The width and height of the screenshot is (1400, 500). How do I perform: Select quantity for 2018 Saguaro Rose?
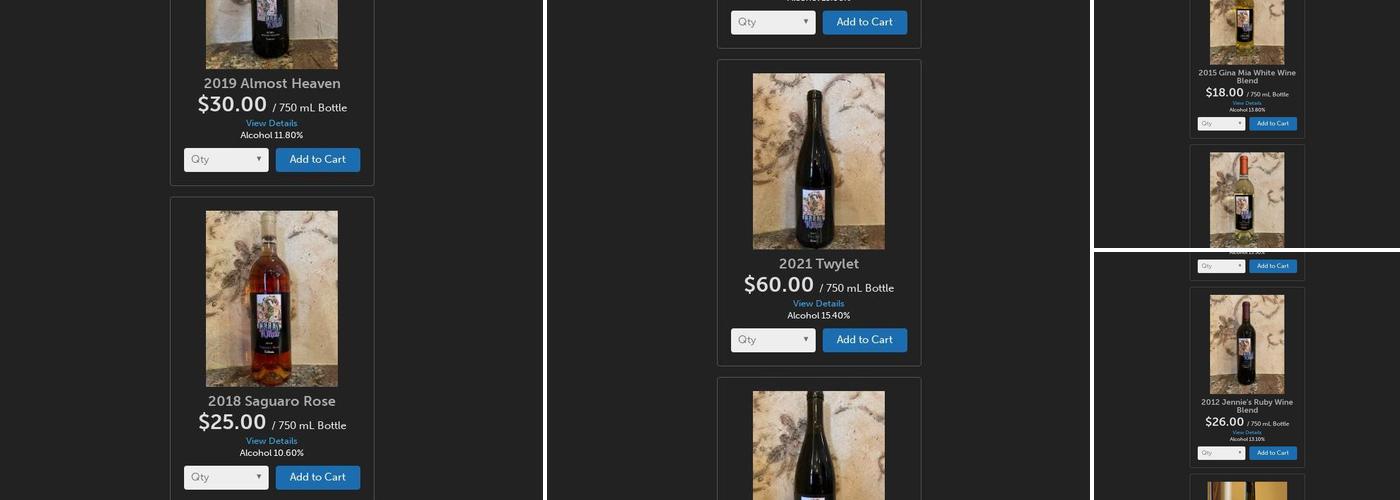tap(226, 478)
